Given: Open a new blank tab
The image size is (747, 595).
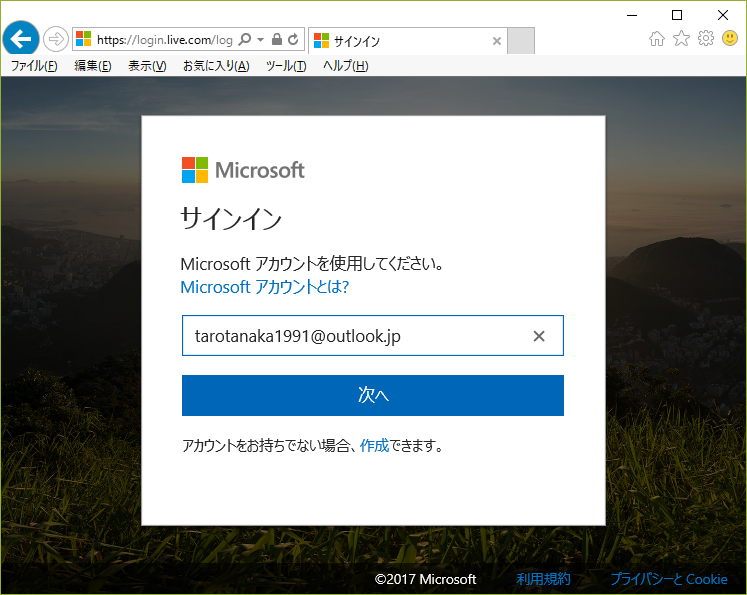Looking at the screenshot, I should click(521, 41).
